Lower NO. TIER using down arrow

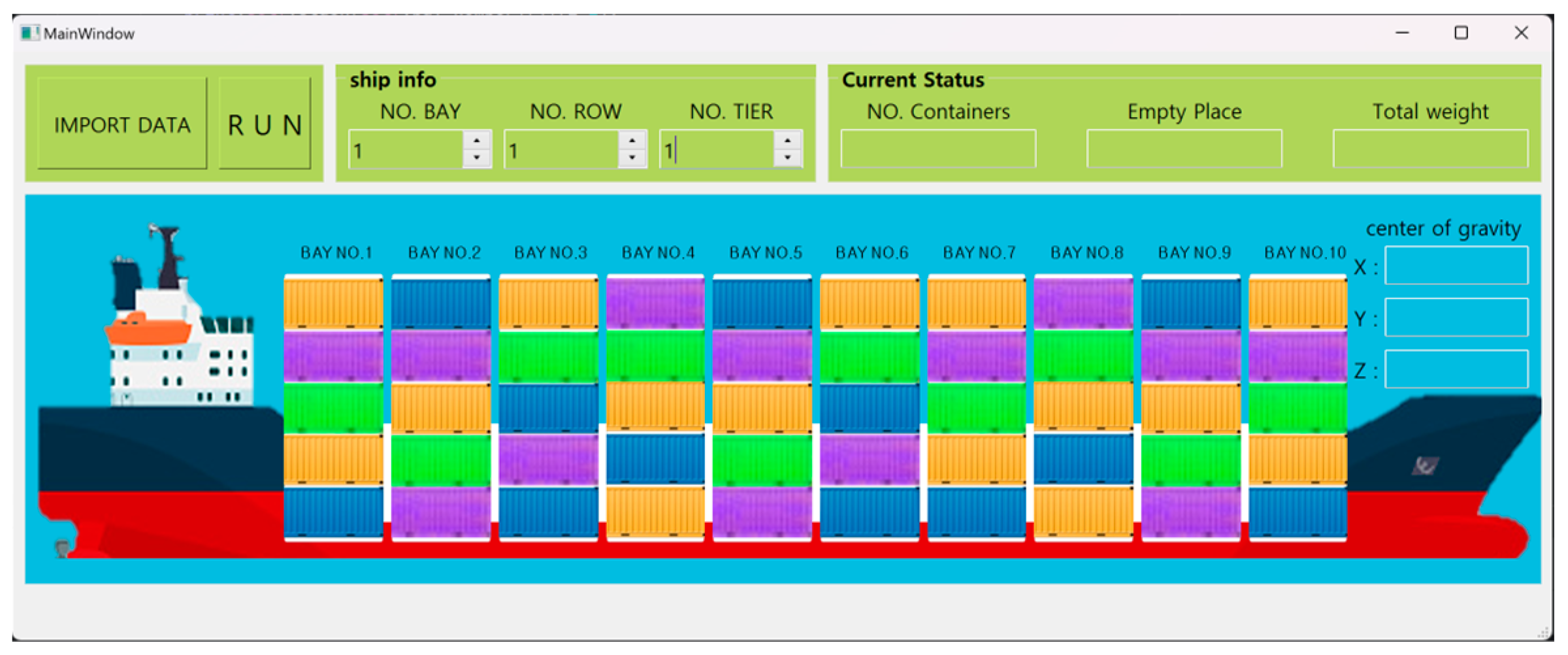click(787, 158)
